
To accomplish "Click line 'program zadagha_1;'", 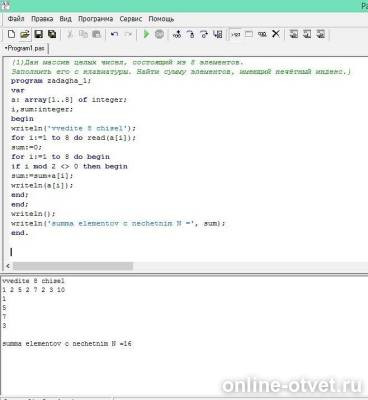I will (51, 81).
